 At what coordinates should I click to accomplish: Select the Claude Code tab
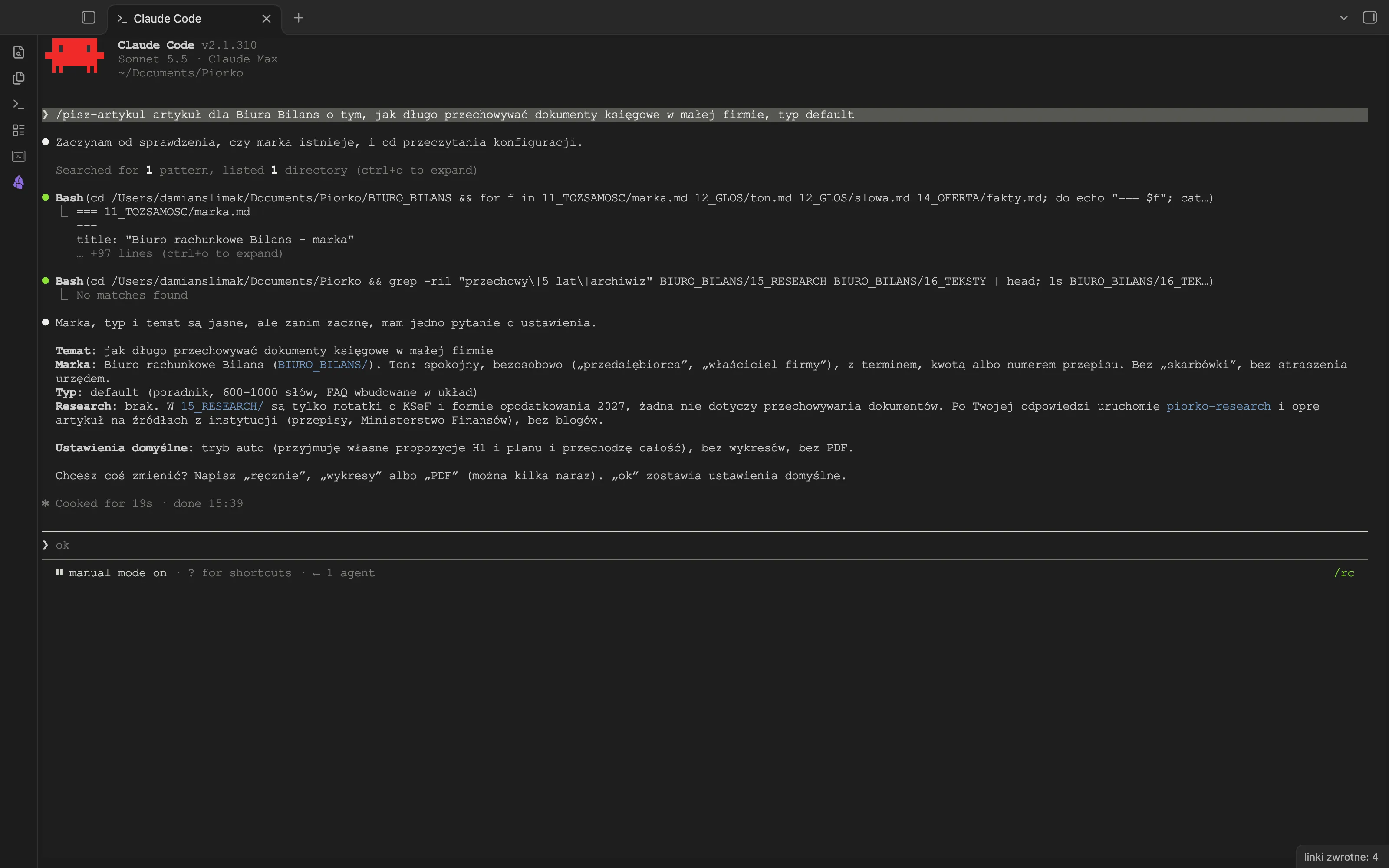coord(194,19)
